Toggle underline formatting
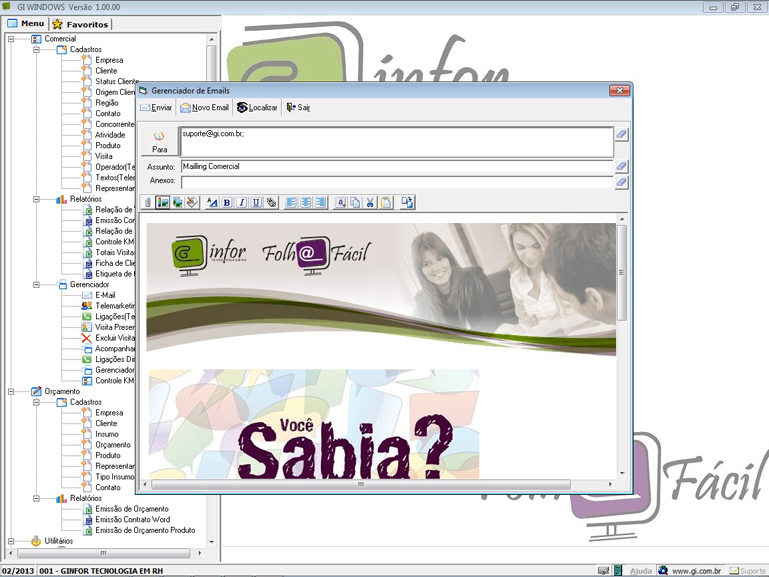This screenshot has width=769, height=577. (x=256, y=202)
